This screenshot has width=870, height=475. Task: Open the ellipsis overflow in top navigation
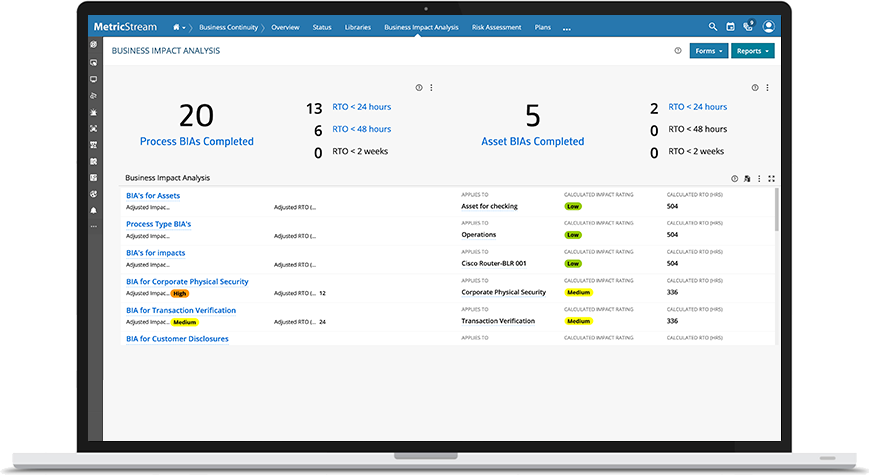pos(566,29)
